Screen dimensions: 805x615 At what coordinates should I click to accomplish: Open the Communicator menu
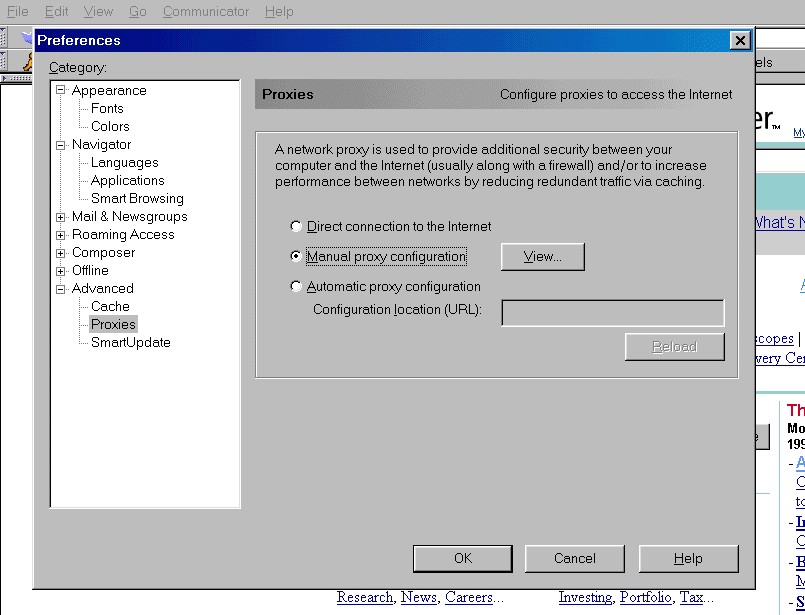(206, 12)
